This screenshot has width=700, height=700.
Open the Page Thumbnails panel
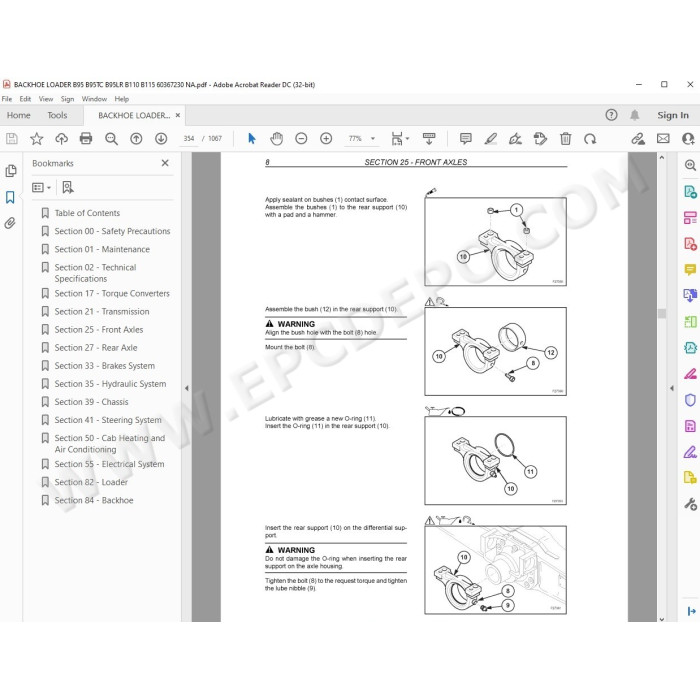click(11, 171)
